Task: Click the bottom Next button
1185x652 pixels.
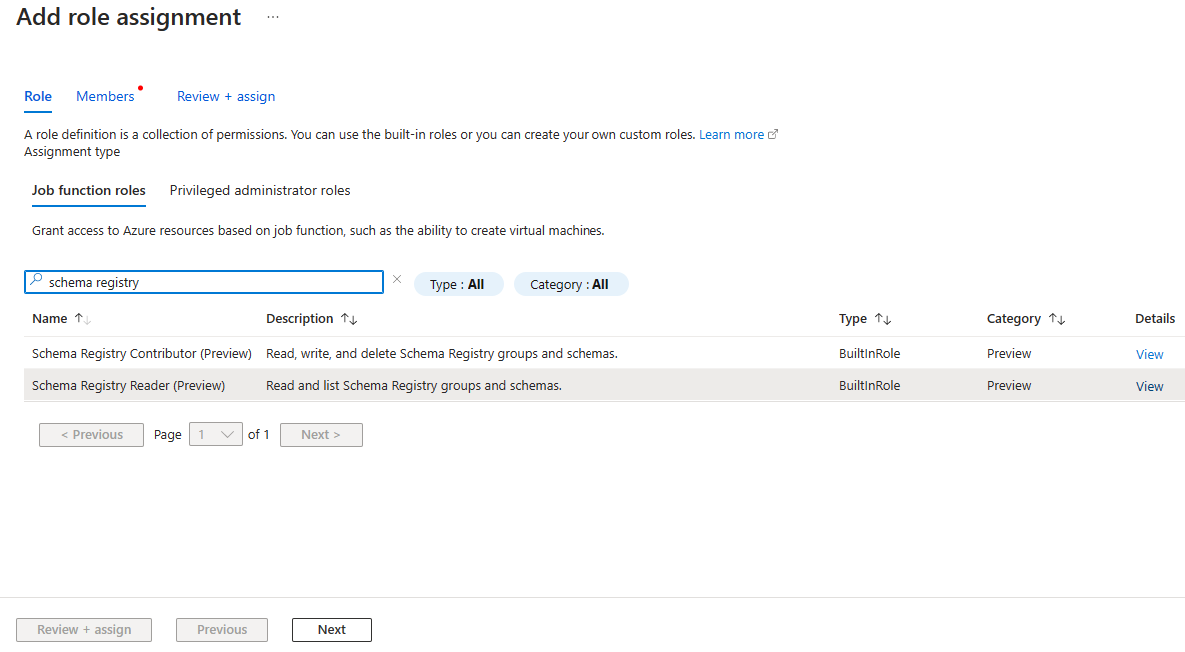Action: click(x=332, y=629)
